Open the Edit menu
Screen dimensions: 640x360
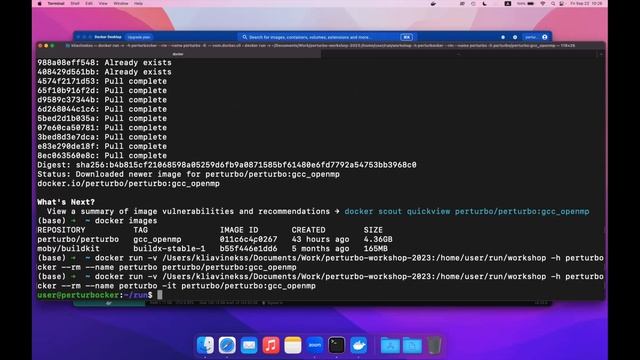[89, 3]
